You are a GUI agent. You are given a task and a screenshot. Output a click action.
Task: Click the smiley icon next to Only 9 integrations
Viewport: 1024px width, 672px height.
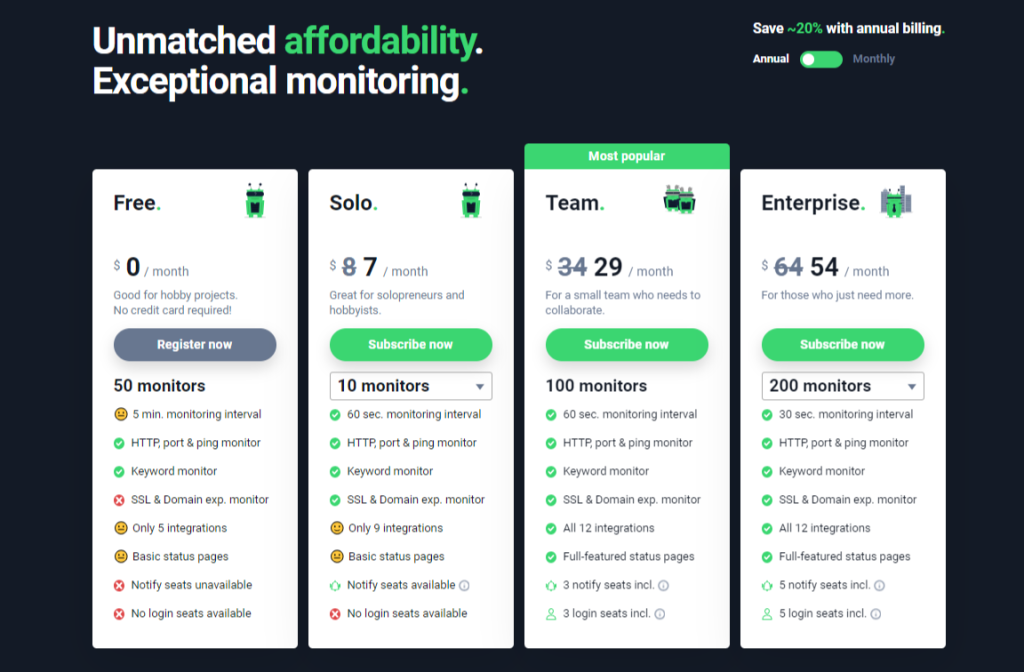click(x=336, y=528)
